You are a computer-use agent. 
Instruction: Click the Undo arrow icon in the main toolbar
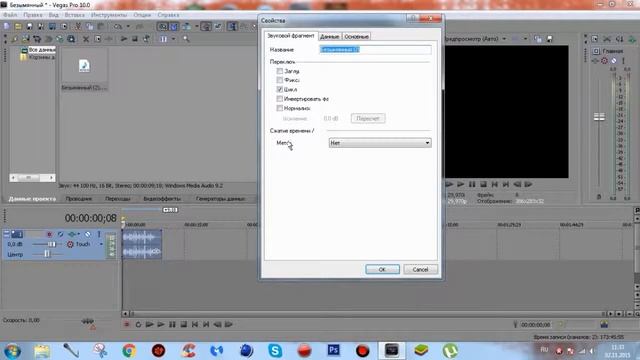point(118,27)
